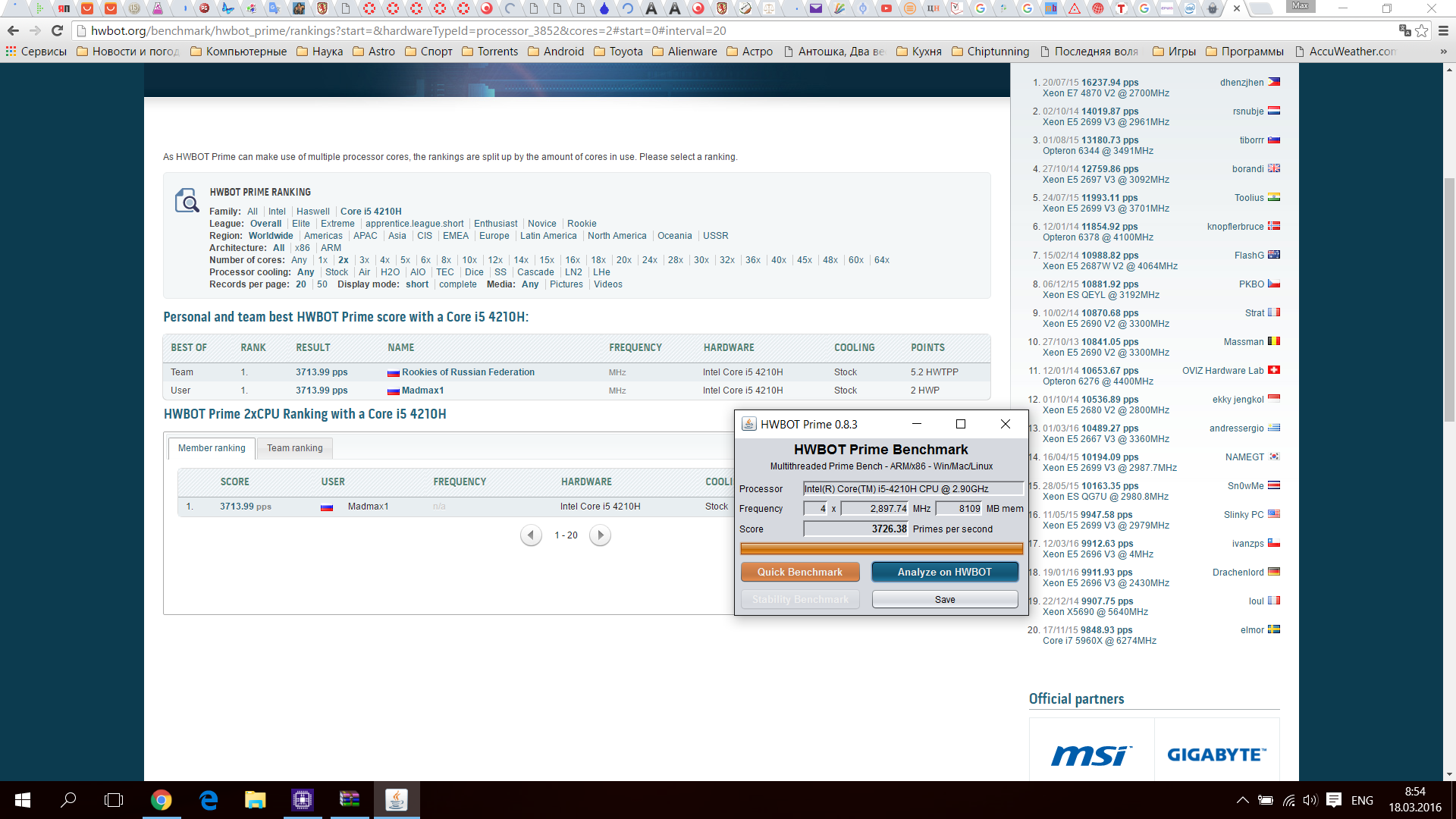Screen dimensions: 1456x819
Task: Click the MSI partner logo
Action: click(1091, 755)
